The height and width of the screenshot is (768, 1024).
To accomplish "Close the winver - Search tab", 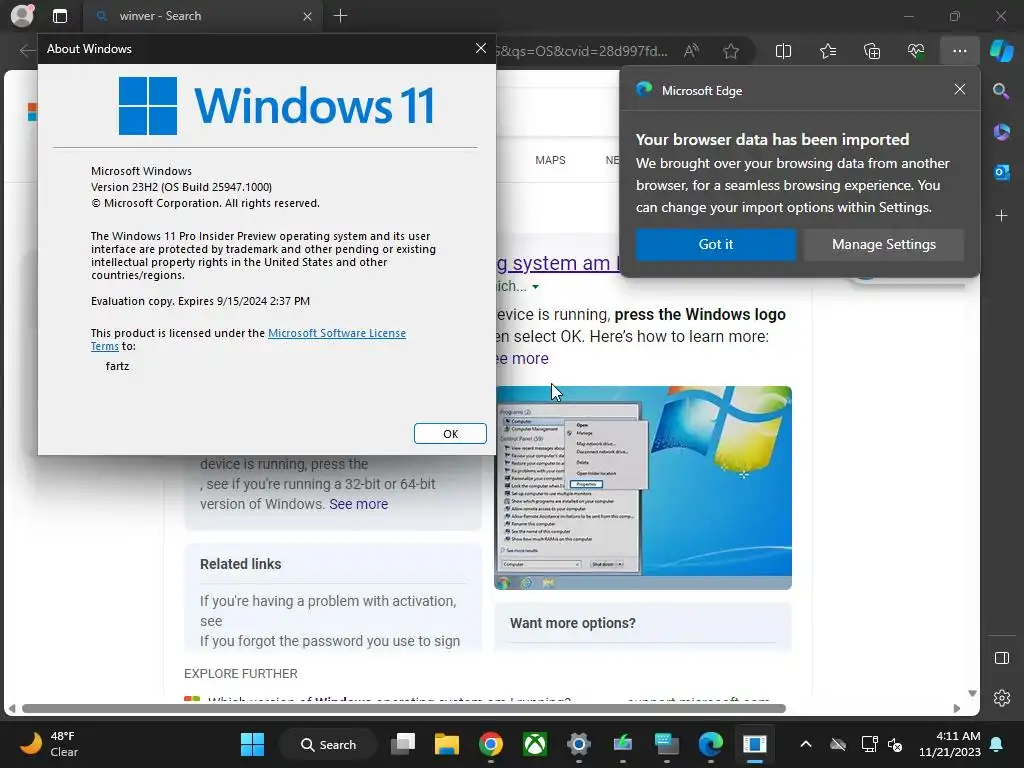I will pos(307,16).
